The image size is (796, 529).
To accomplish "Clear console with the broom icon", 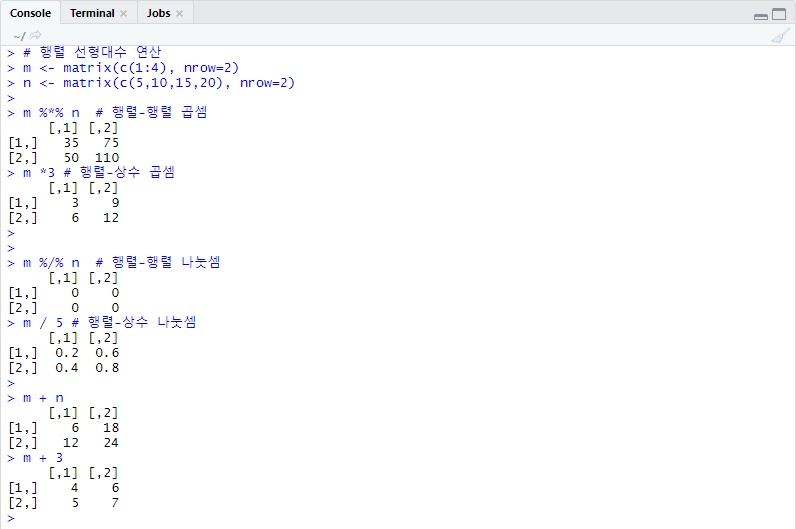I will 780,36.
